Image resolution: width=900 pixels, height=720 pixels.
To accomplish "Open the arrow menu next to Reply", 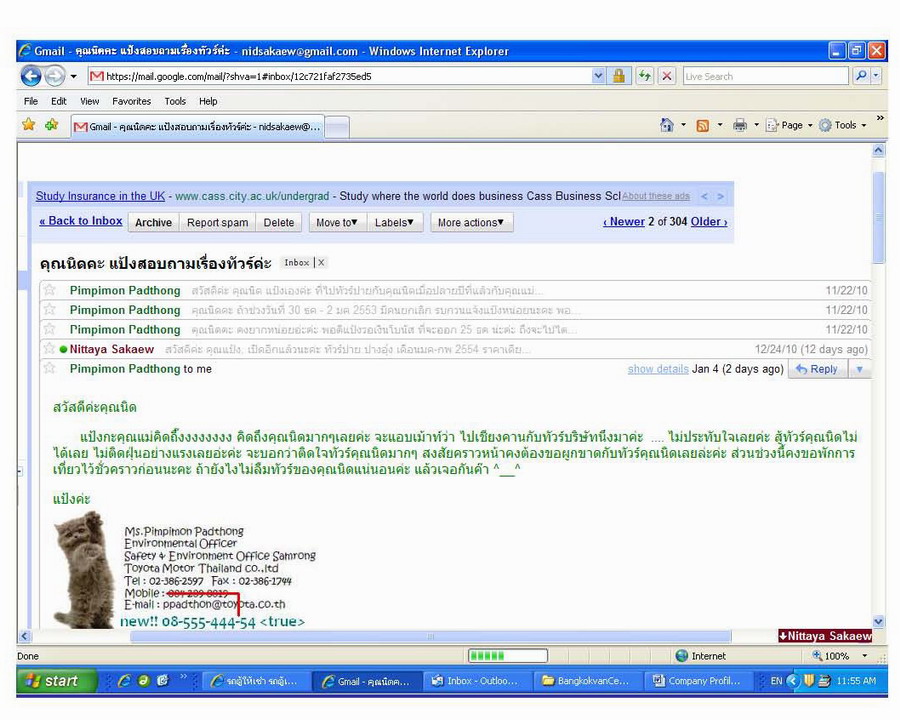I will [858, 369].
